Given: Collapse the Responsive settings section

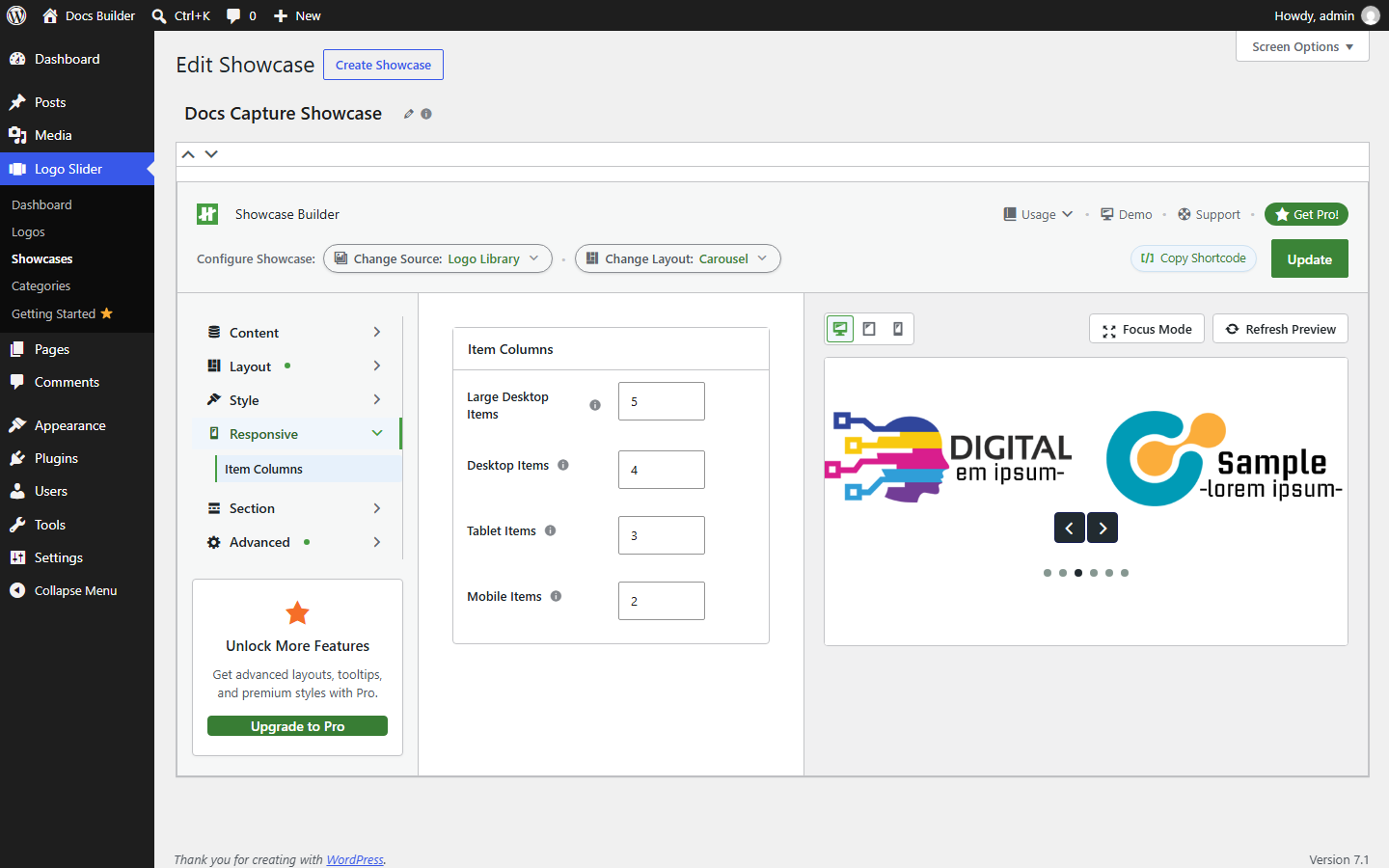Looking at the screenshot, I should [296, 434].
